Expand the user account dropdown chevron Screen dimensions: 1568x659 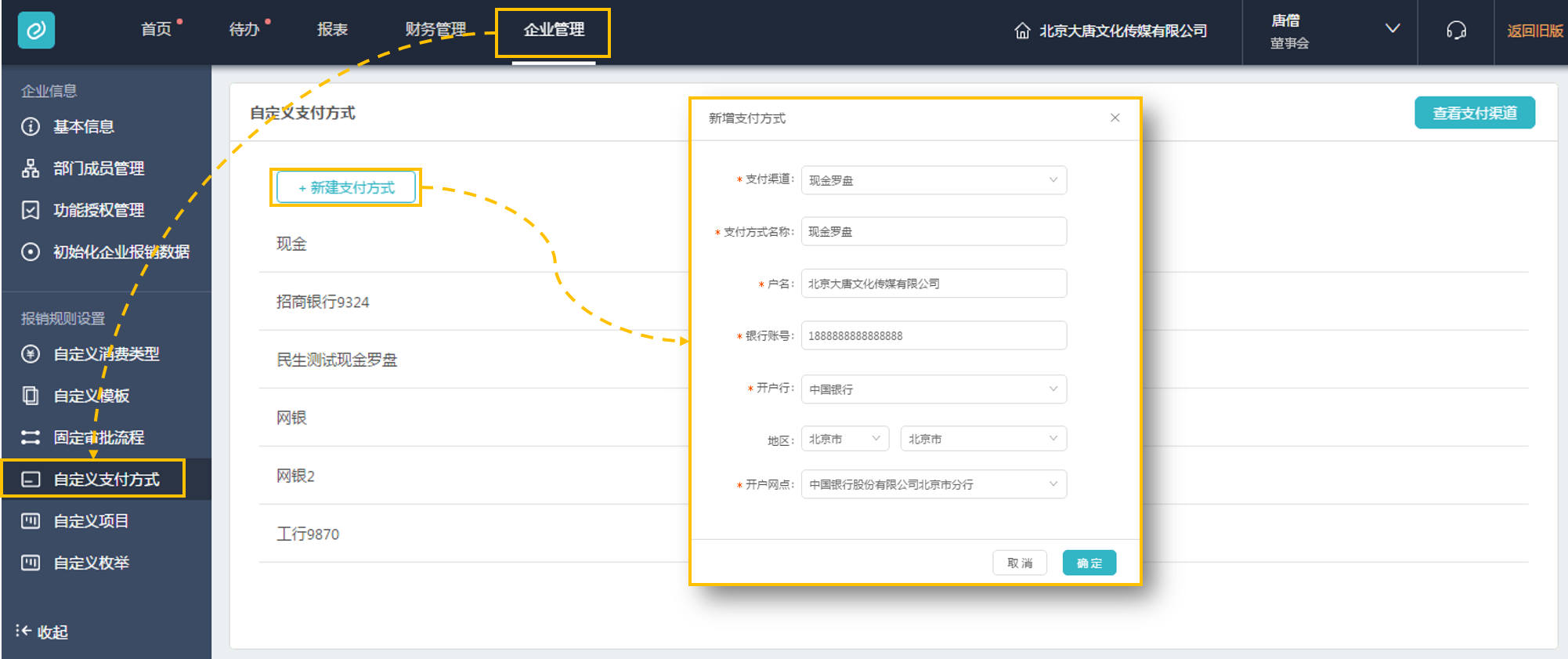[x=1392, y=28]
